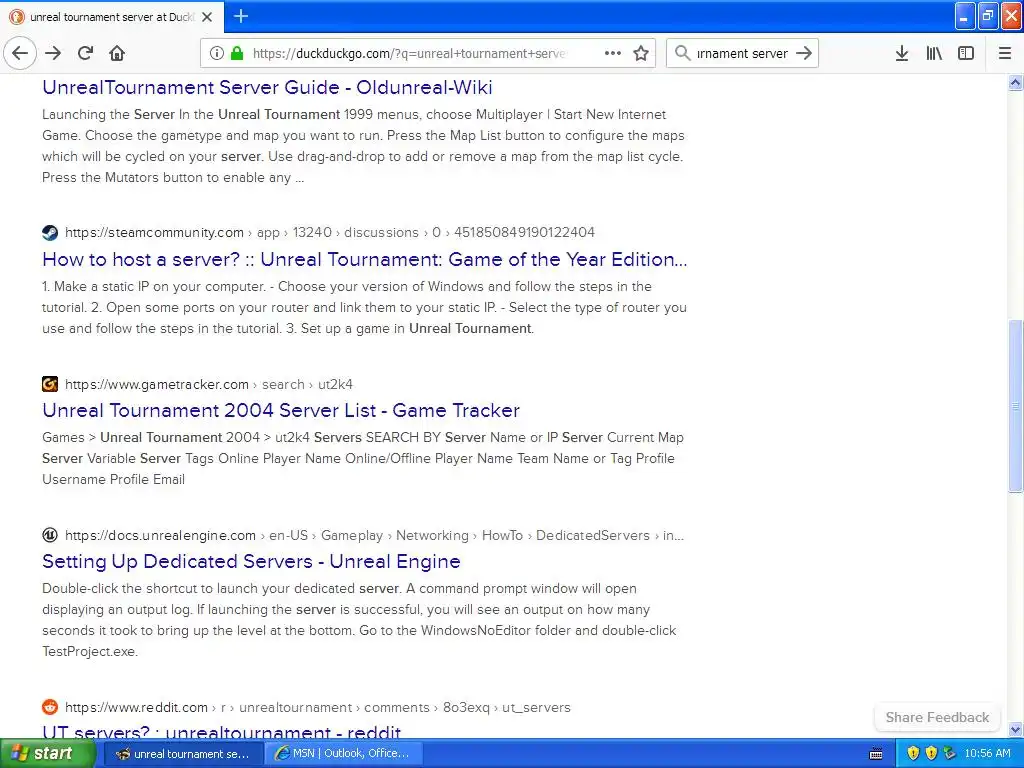This screenshot has height=768, width=1024.
Task: Click the 'Username Profile Email' snippet text
Action: click(114, 479)
